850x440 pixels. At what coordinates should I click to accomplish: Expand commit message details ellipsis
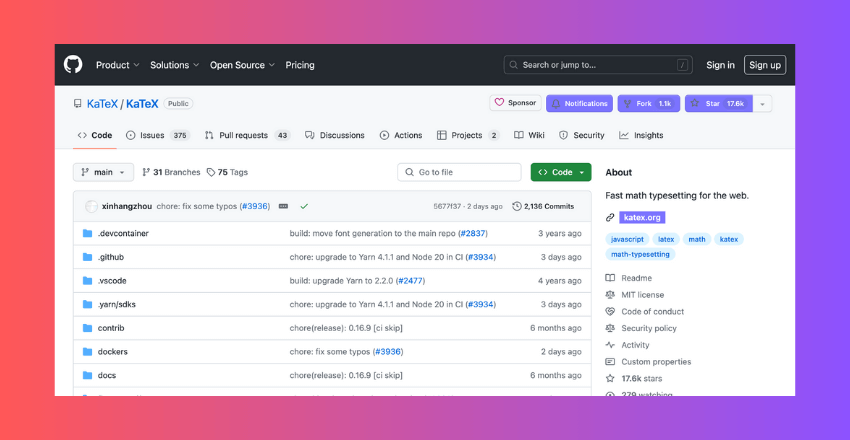coord(283,206)
